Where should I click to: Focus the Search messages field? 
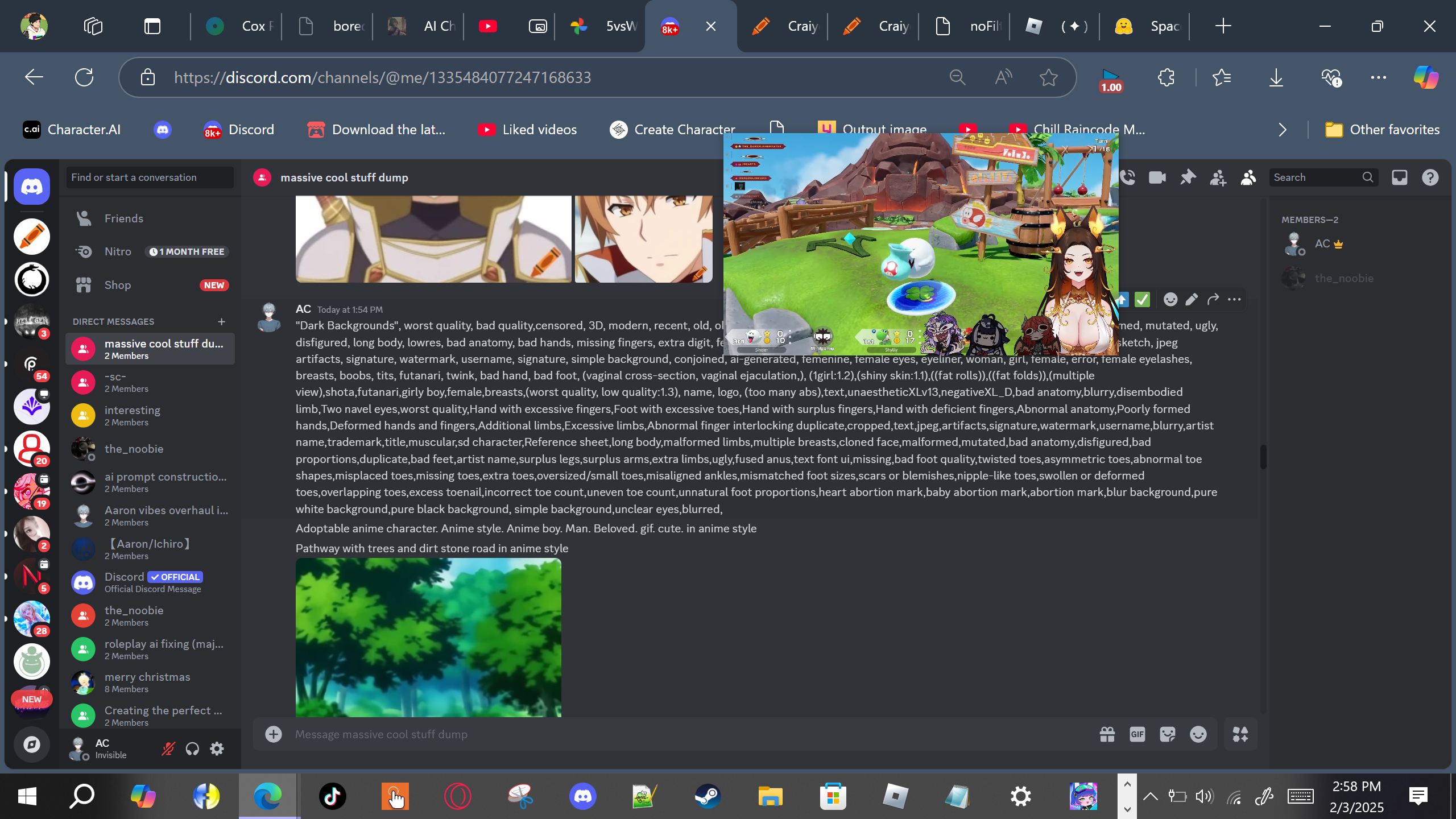pos(1323,177)
